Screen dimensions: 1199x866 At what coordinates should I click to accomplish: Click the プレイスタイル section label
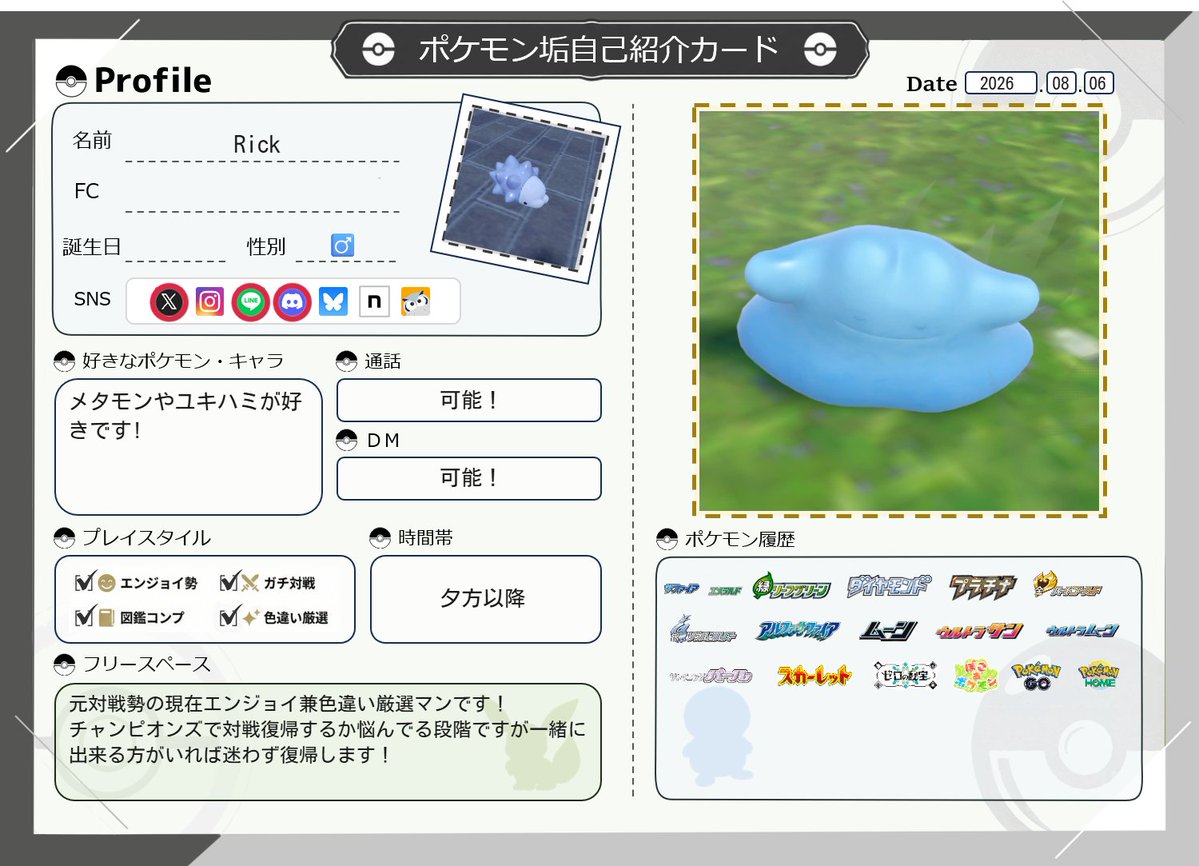coord(146,537)
